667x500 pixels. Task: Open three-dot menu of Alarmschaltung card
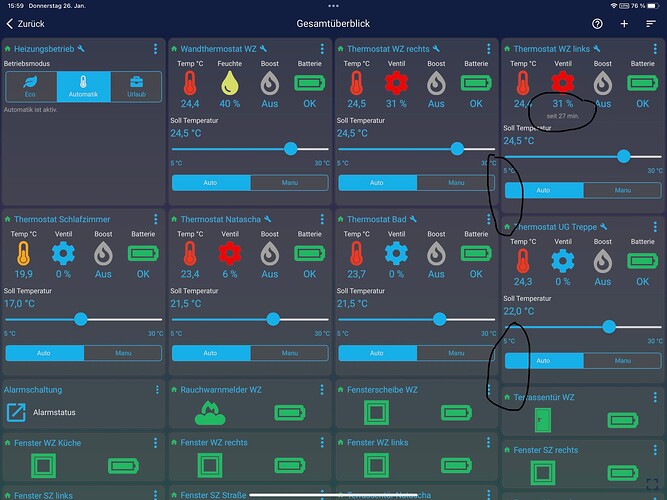click(155, 390)
